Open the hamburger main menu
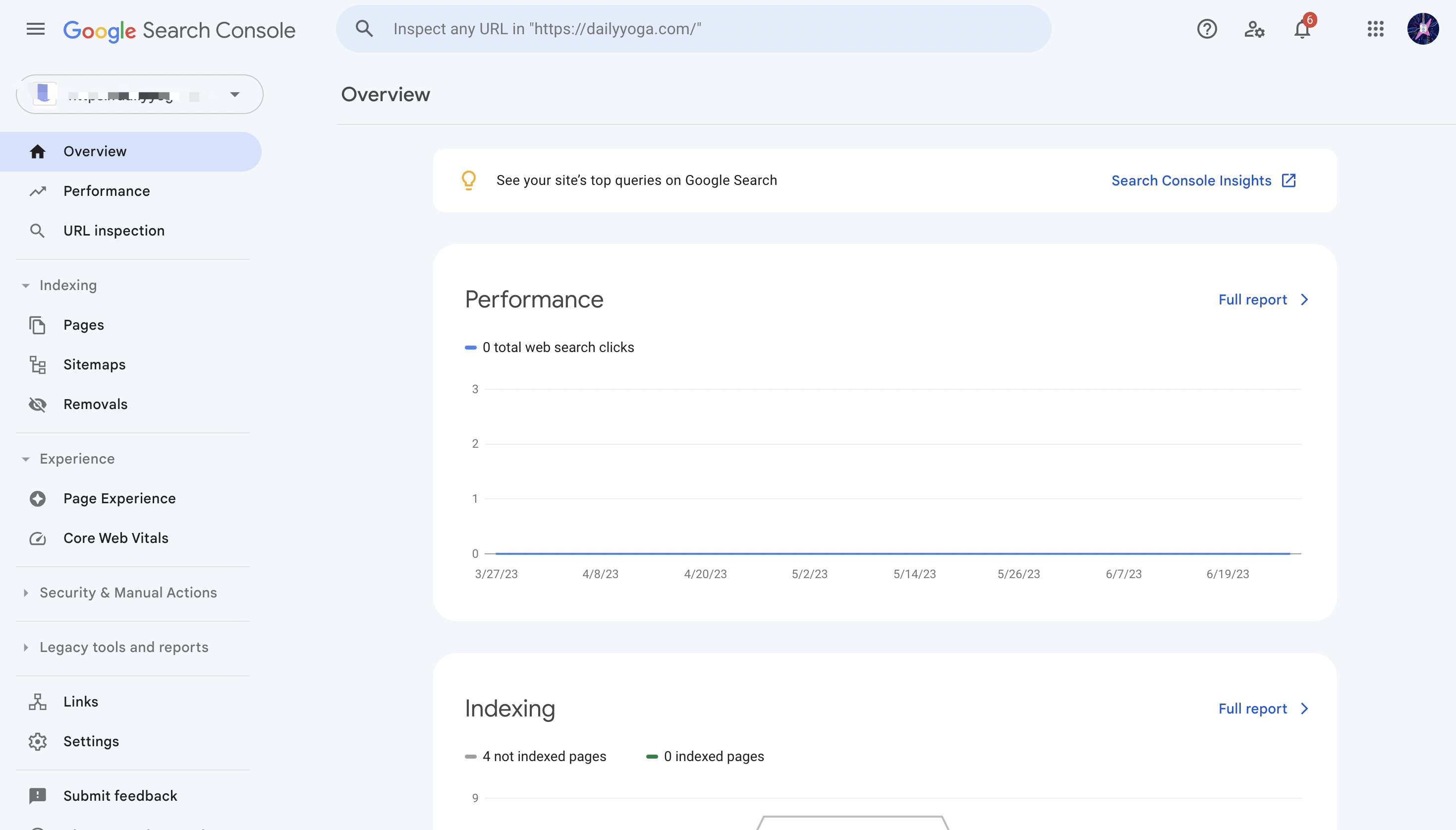Image resolution: width=1456 pixels, height=830 pixels. [x=35, y=28]
